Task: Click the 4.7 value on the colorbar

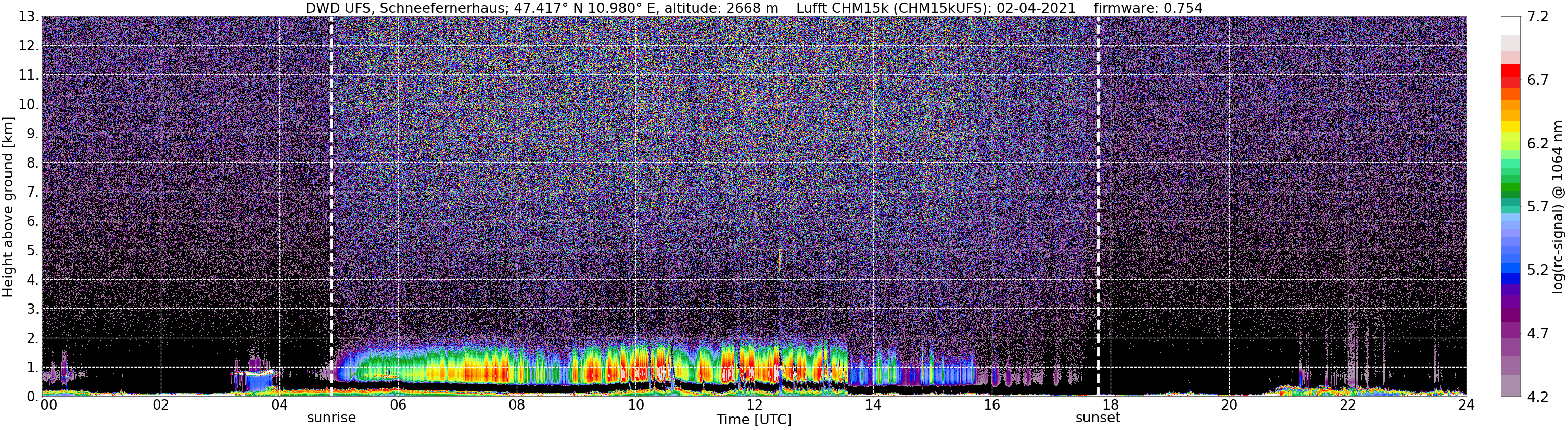Action: 1538,334
